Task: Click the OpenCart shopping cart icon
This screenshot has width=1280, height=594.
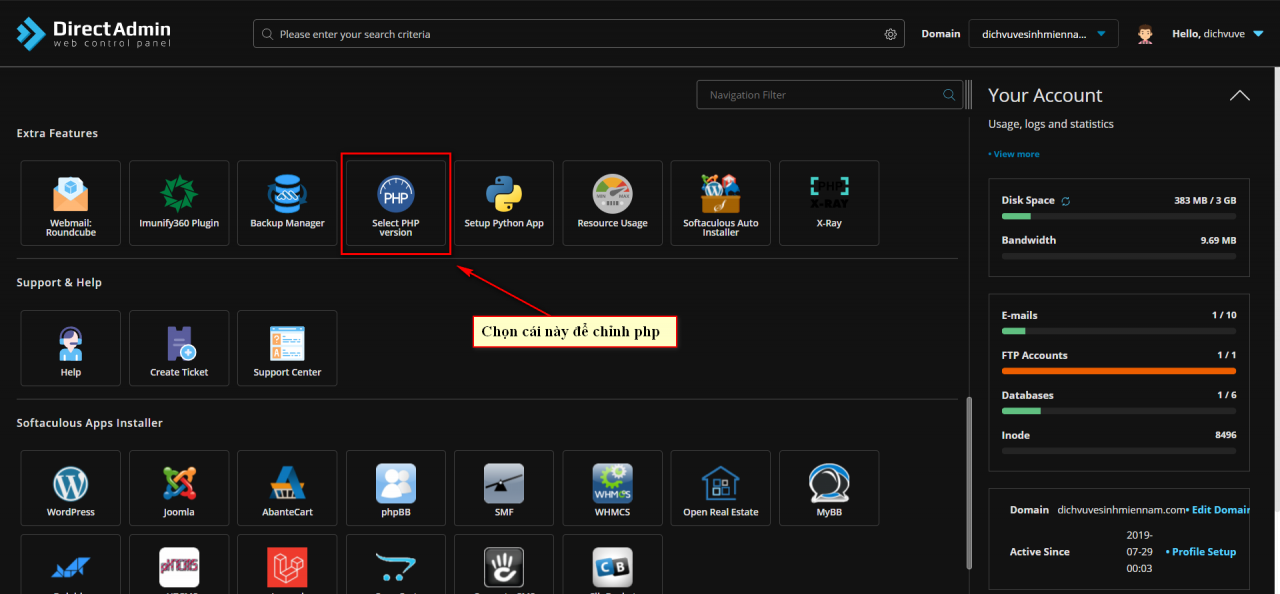Action: coord(396,569)
